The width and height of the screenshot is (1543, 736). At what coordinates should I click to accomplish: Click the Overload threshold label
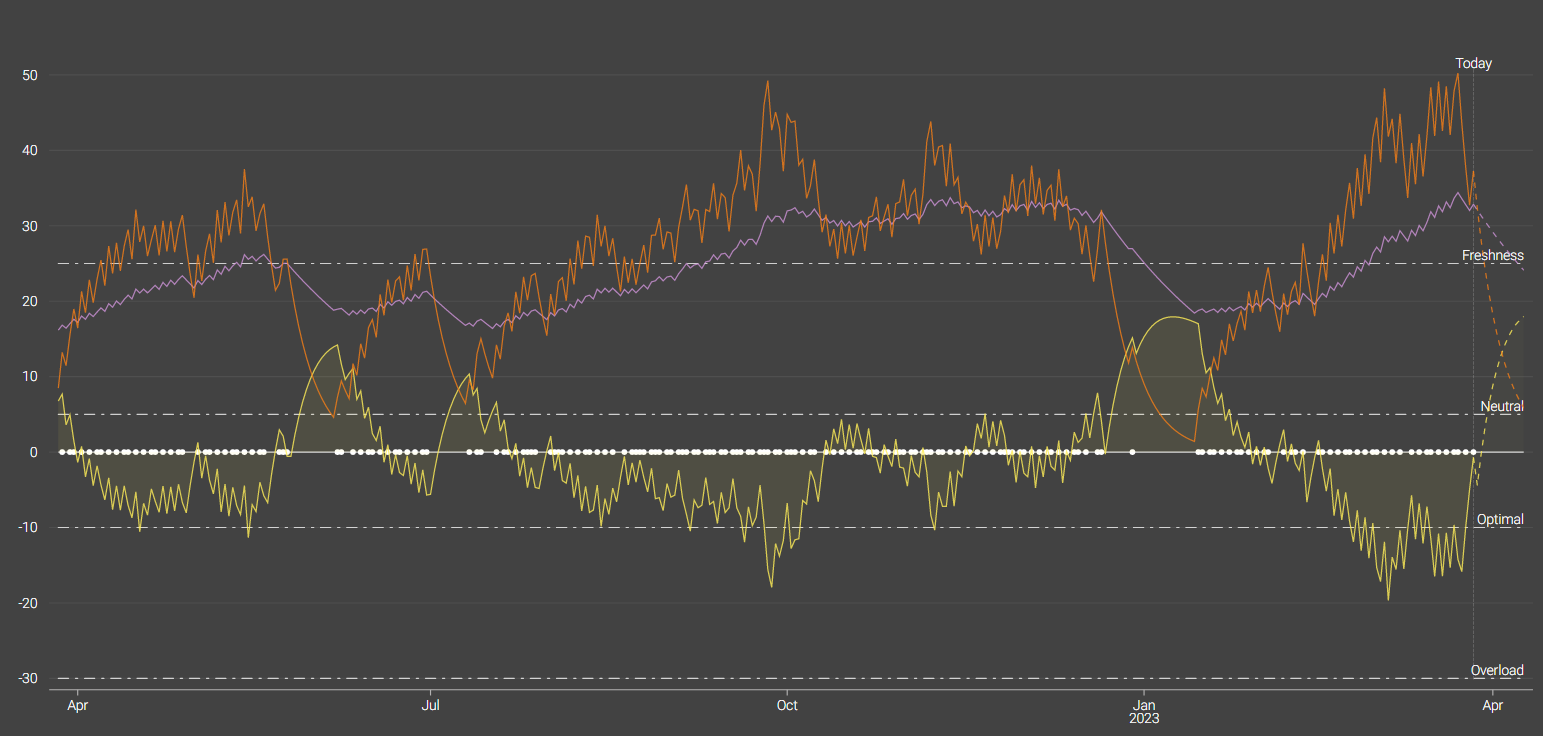tap(1497, 671)
